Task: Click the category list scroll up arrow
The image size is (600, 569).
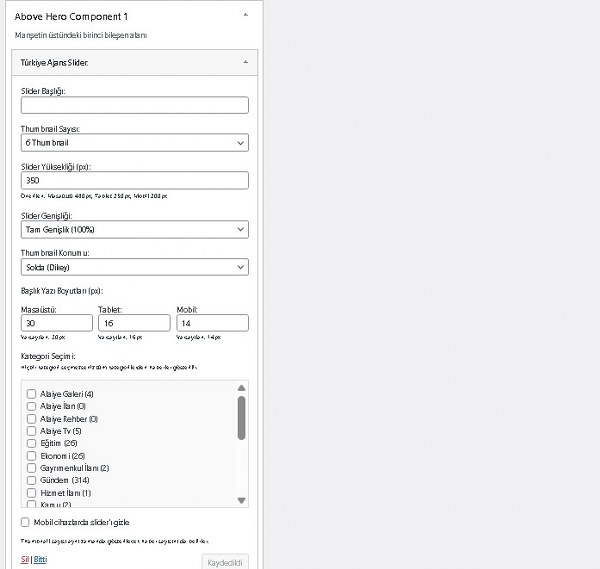Action: [242, 388]
